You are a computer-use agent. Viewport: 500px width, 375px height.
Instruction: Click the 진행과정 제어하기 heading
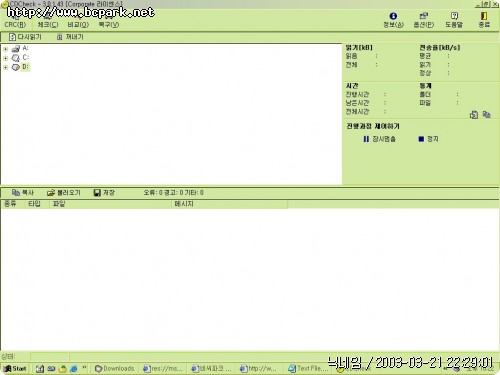click(x=373, y=126)
